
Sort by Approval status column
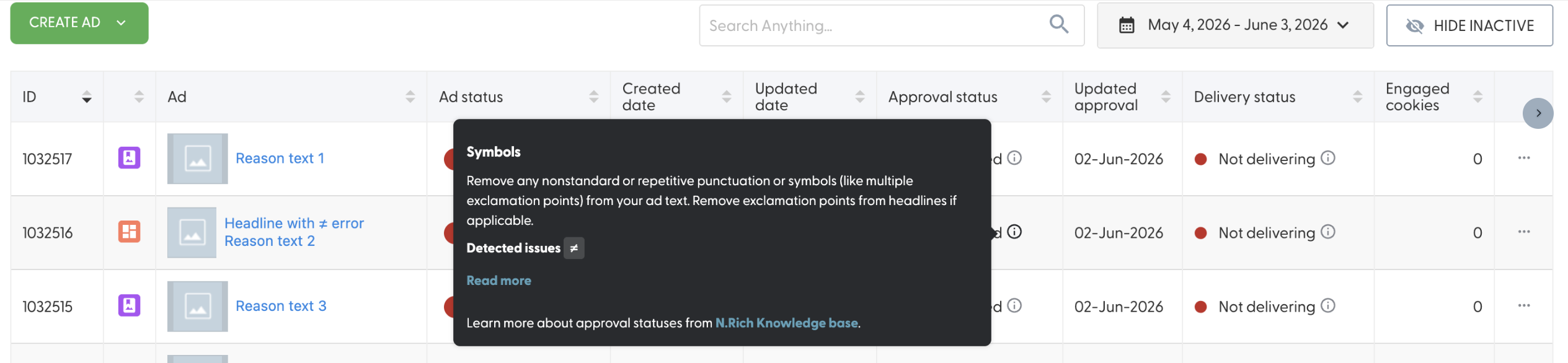[x=1046, y=97]
